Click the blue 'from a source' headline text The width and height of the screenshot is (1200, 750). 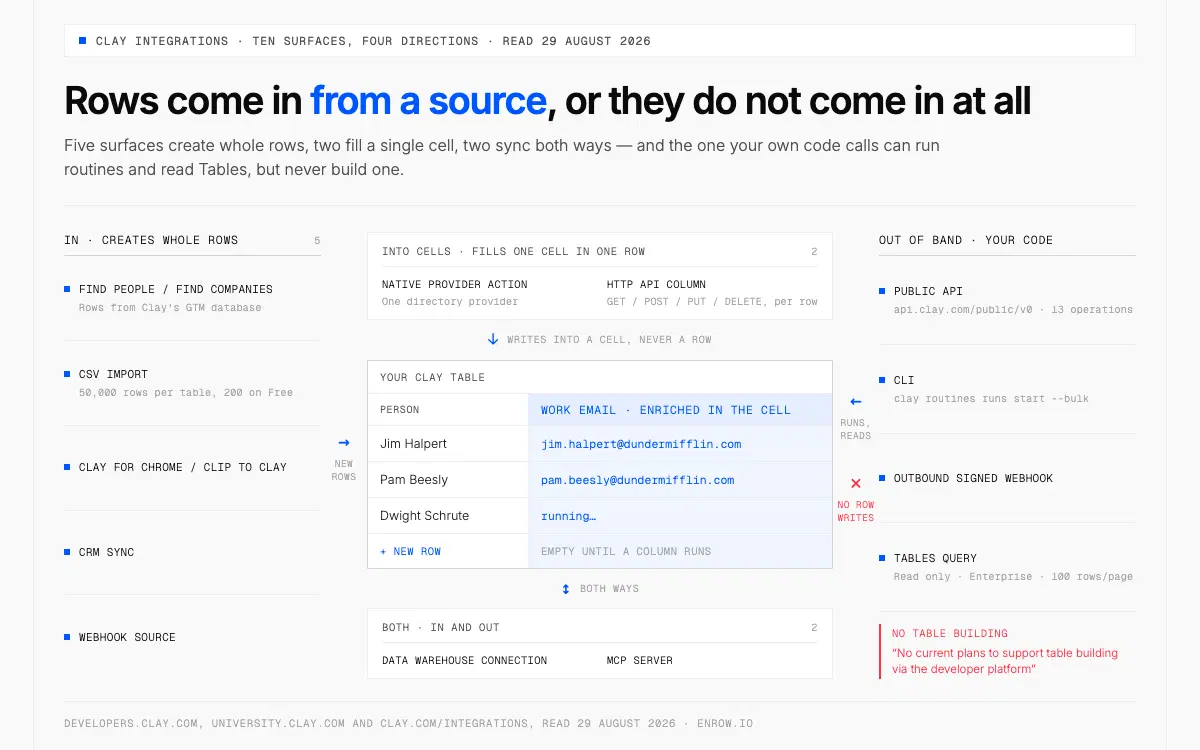tap(428, 101)
